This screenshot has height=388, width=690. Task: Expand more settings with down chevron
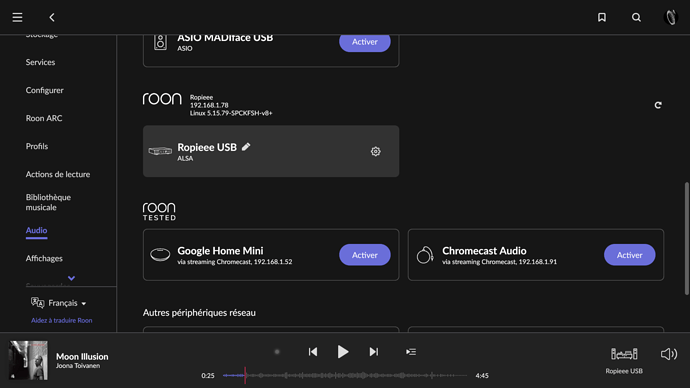point(71,278)
